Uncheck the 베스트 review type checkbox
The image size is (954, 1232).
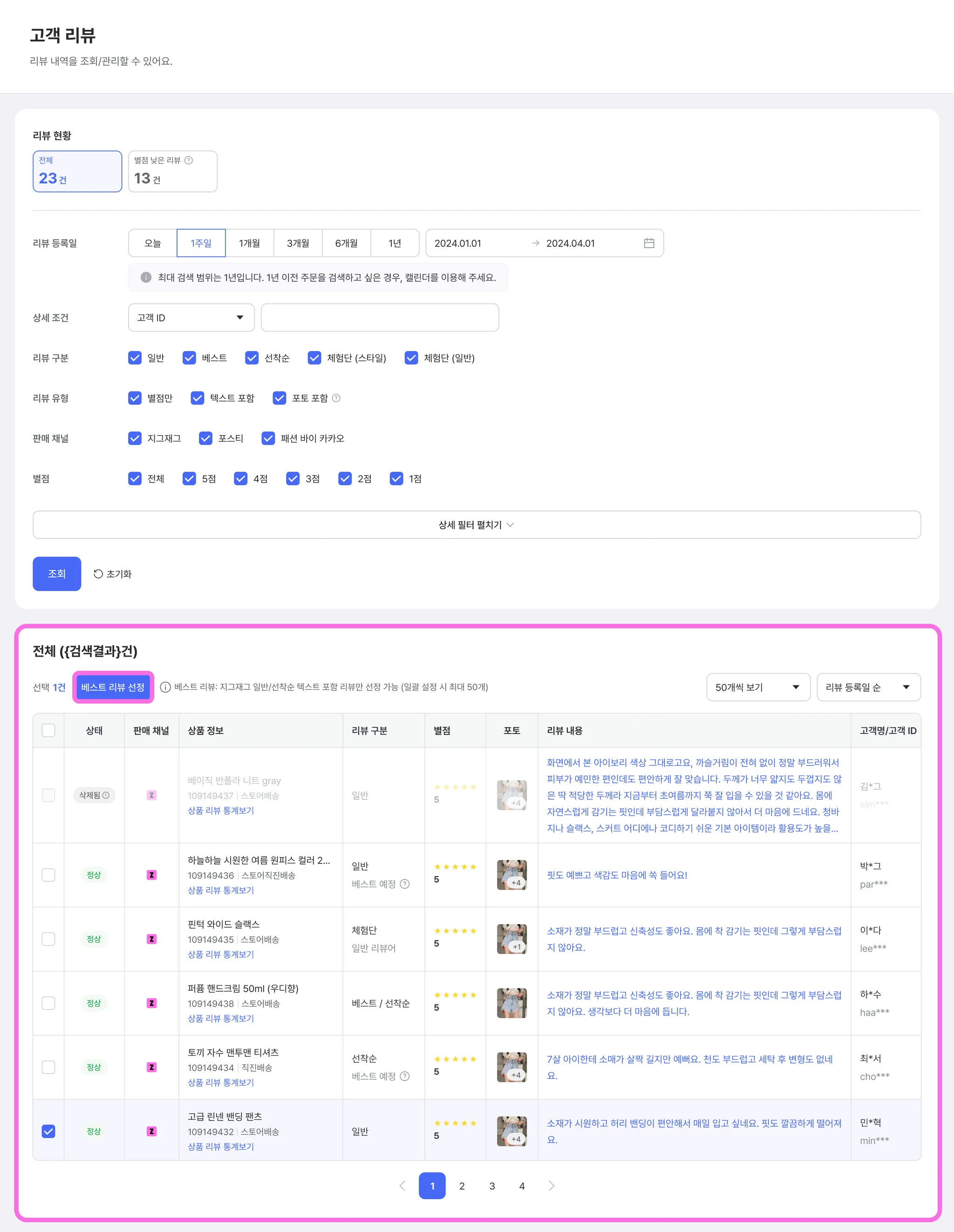[190, 358]
